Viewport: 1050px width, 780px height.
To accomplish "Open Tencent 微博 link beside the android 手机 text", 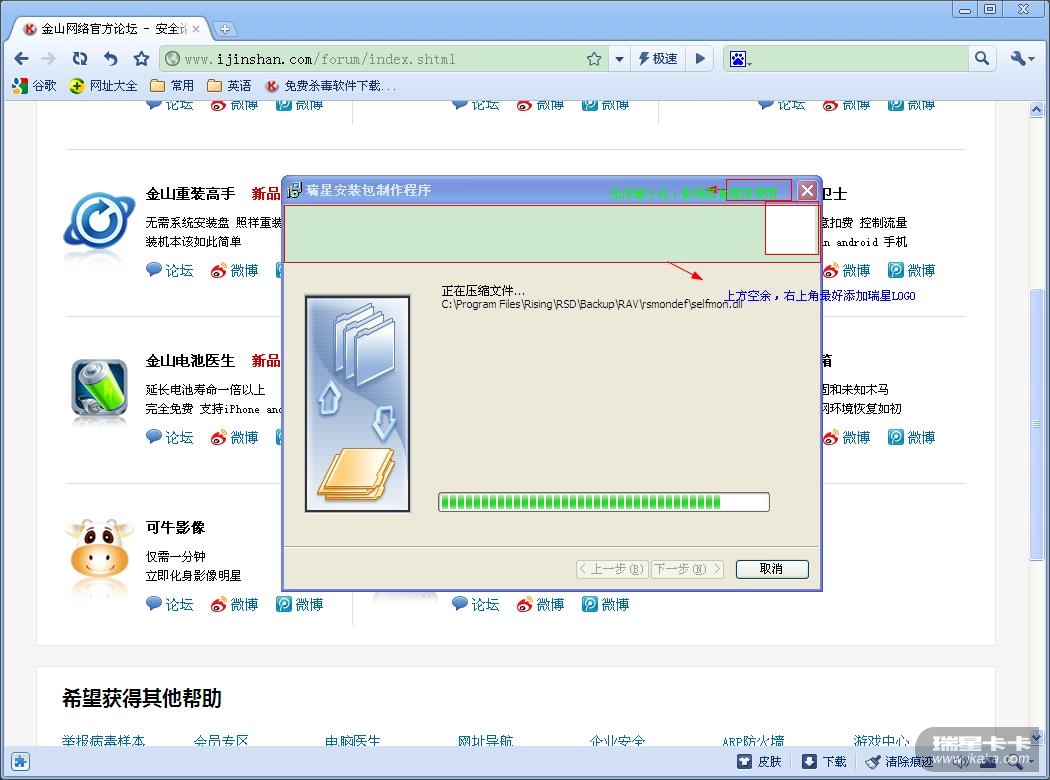I will (x=911, y=270).
